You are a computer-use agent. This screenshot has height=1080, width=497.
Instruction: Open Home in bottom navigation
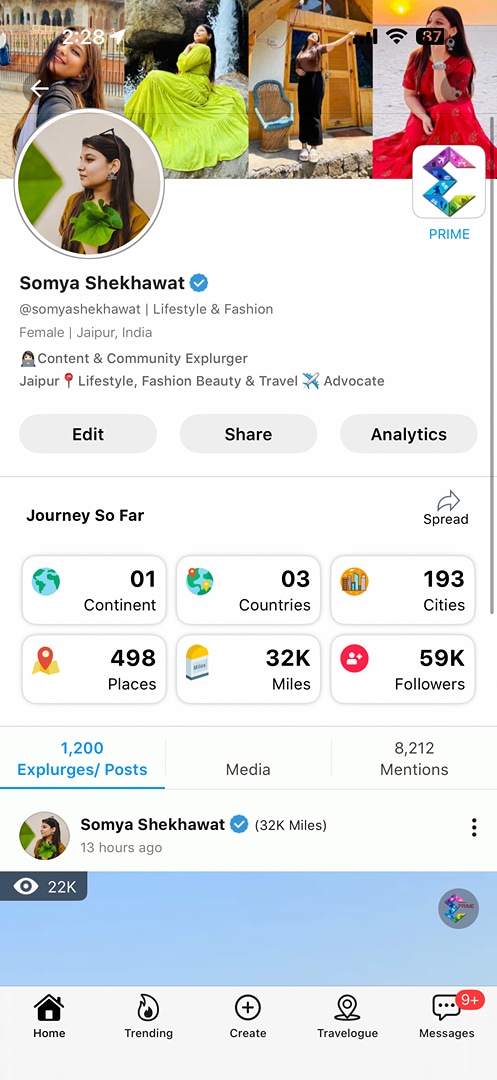pos(50,1016)
